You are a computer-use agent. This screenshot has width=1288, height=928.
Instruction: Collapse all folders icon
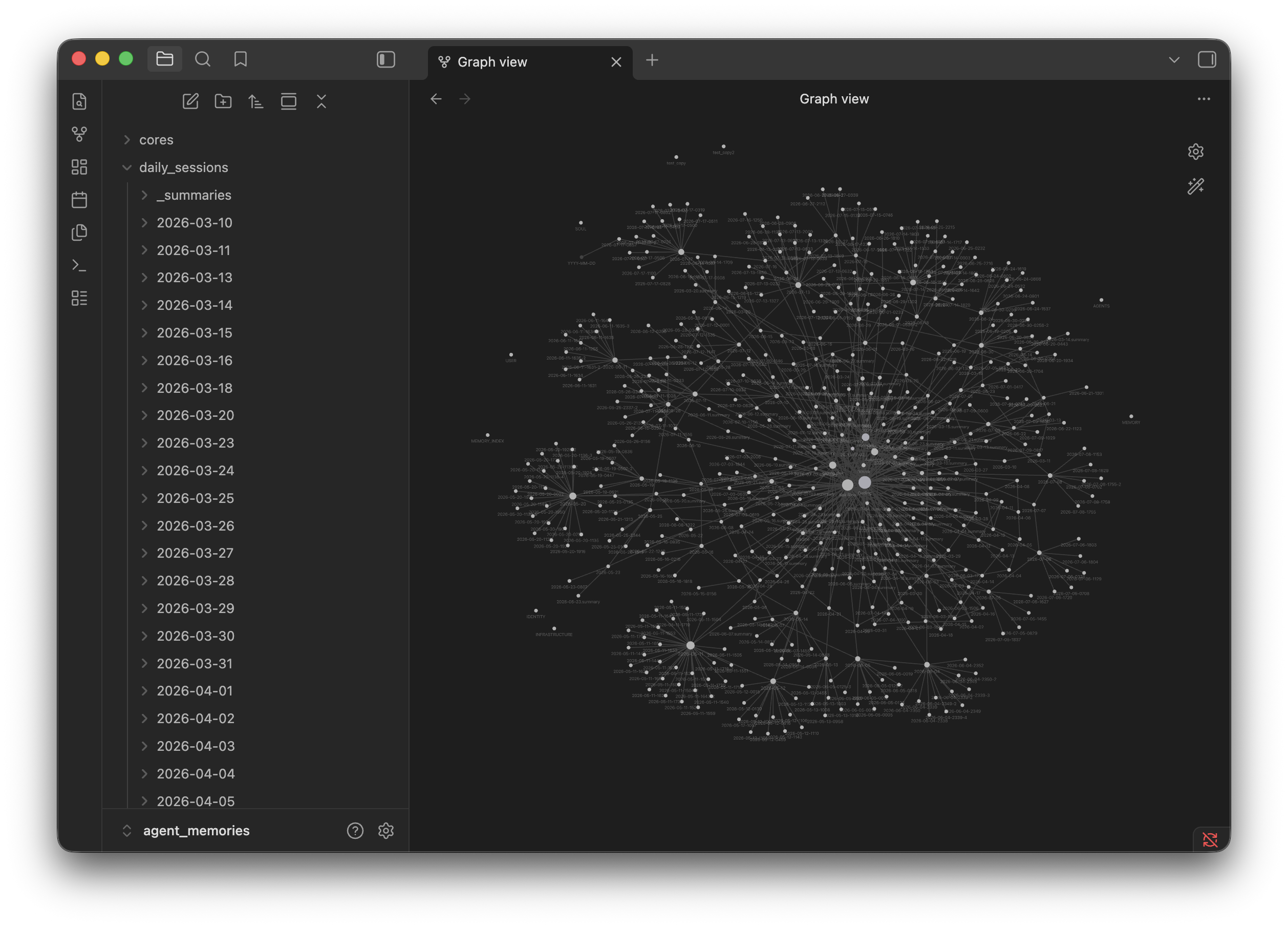pyautogui.click(x=321, y=102)
